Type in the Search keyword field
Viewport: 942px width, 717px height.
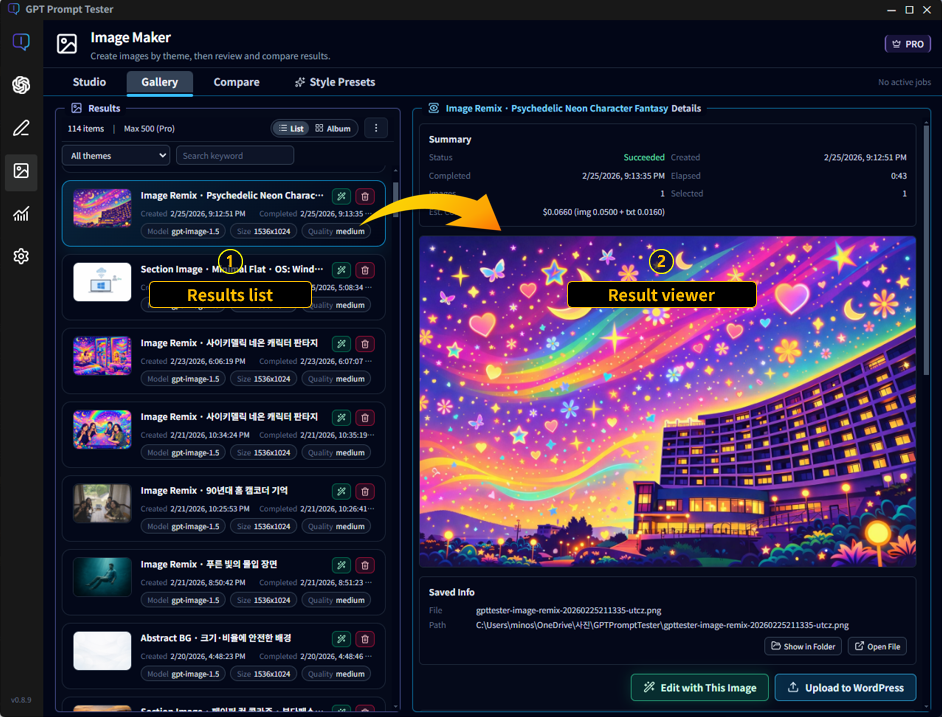pos(235,155)
